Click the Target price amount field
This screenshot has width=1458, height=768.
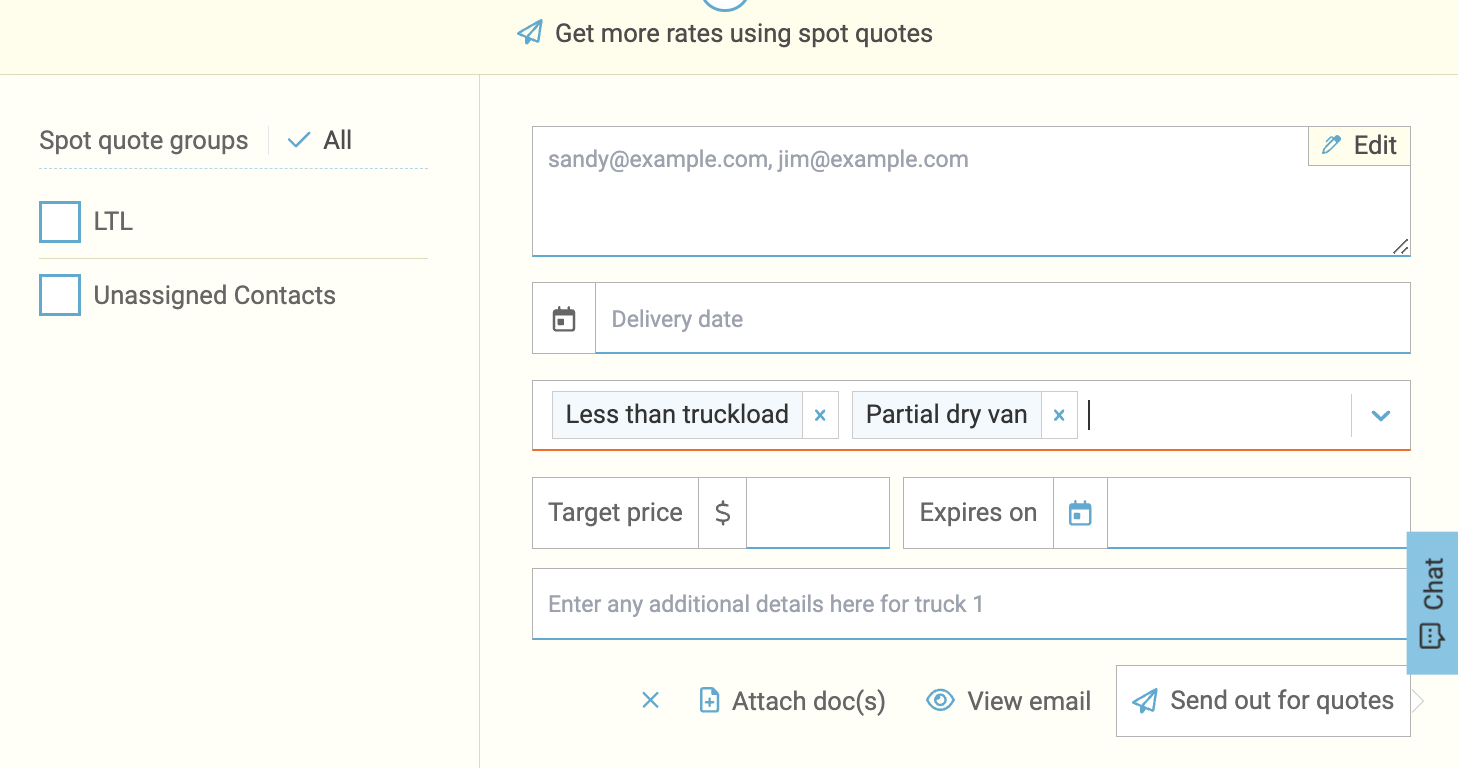coord(817,513)
